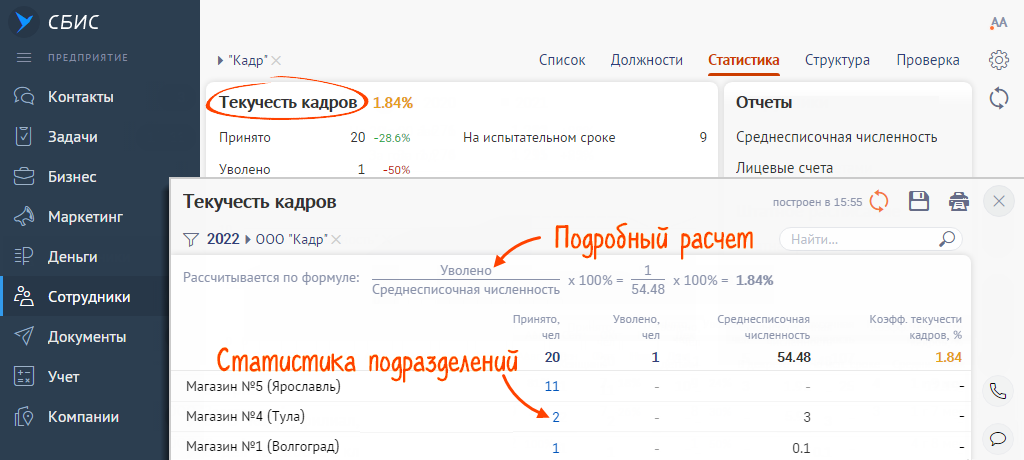Close the Текучесть кадров report panel
The image size is (1024, 460).
(x=998, y=201)
